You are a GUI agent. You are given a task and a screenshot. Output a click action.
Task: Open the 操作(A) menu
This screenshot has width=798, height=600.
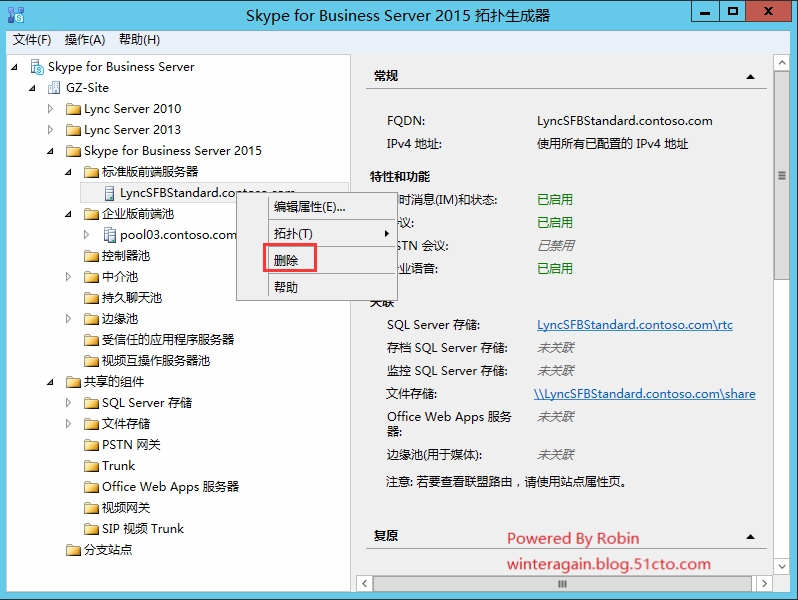pos(85,40)
